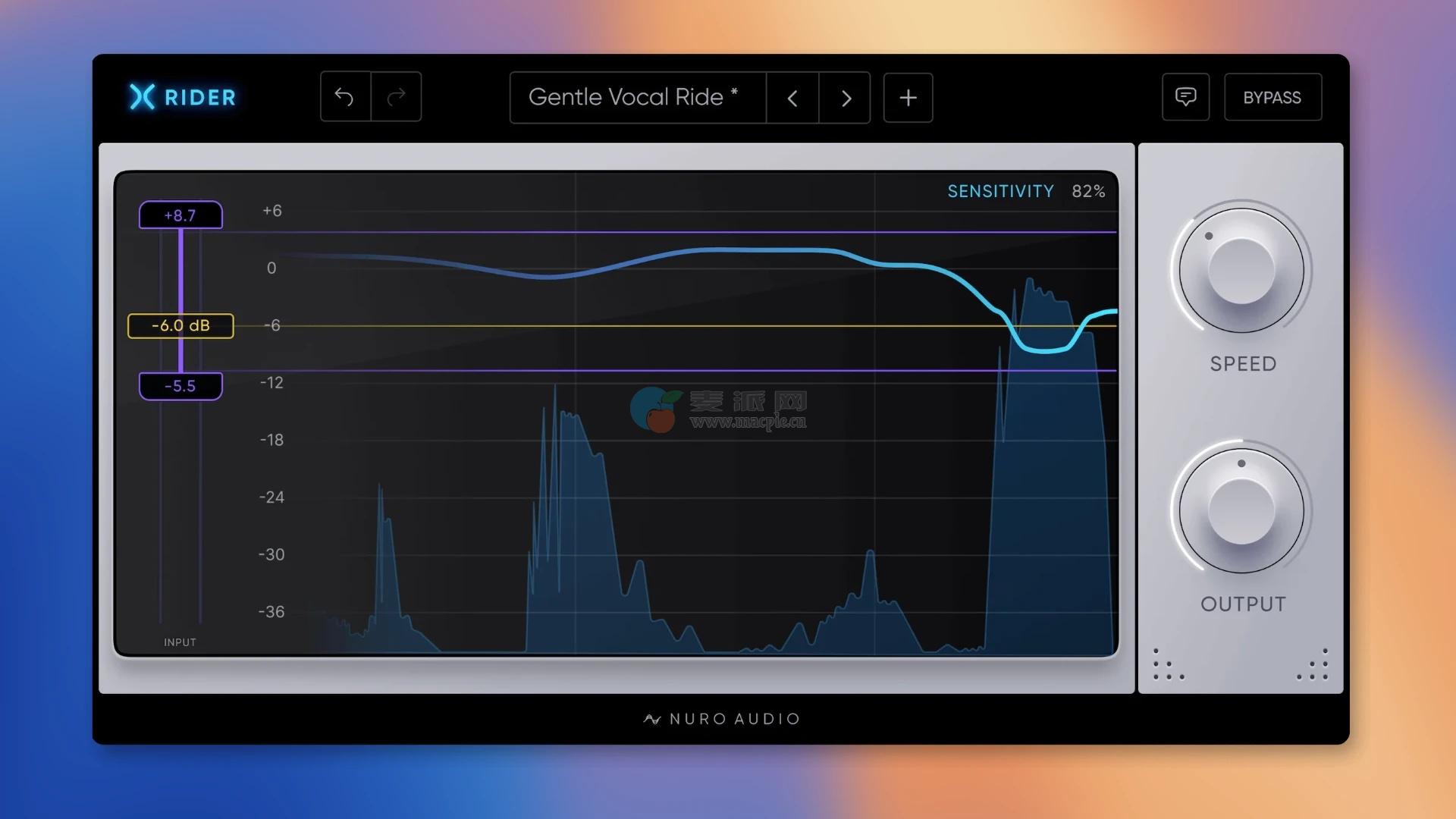Click the -6.0 dB target level handle
This screenshot has width=1456, height=819.
click(180, 326)
